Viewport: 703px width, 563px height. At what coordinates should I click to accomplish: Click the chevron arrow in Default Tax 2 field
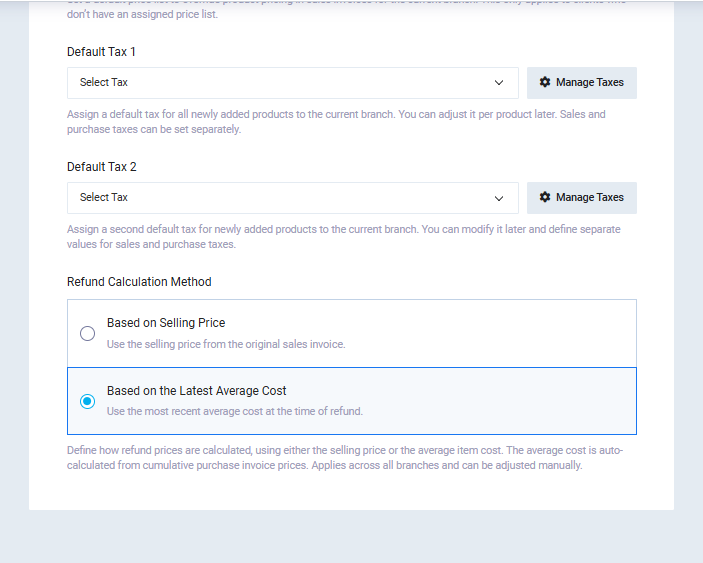click(x=499, y=198)
